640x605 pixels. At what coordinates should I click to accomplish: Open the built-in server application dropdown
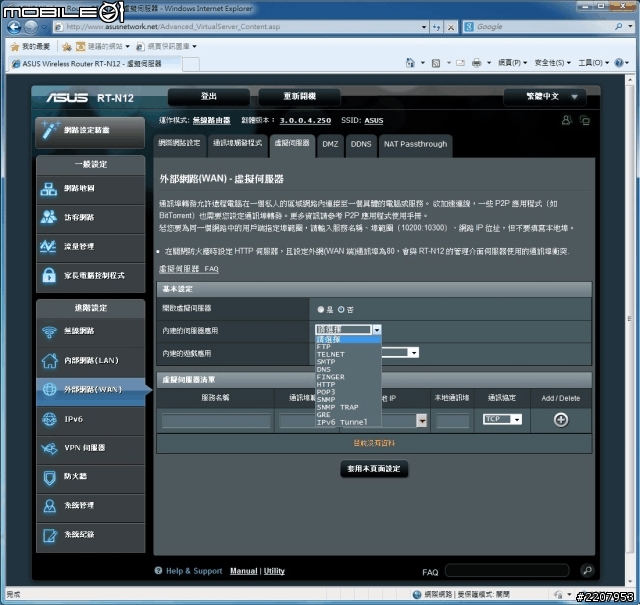tap(348, 329)
